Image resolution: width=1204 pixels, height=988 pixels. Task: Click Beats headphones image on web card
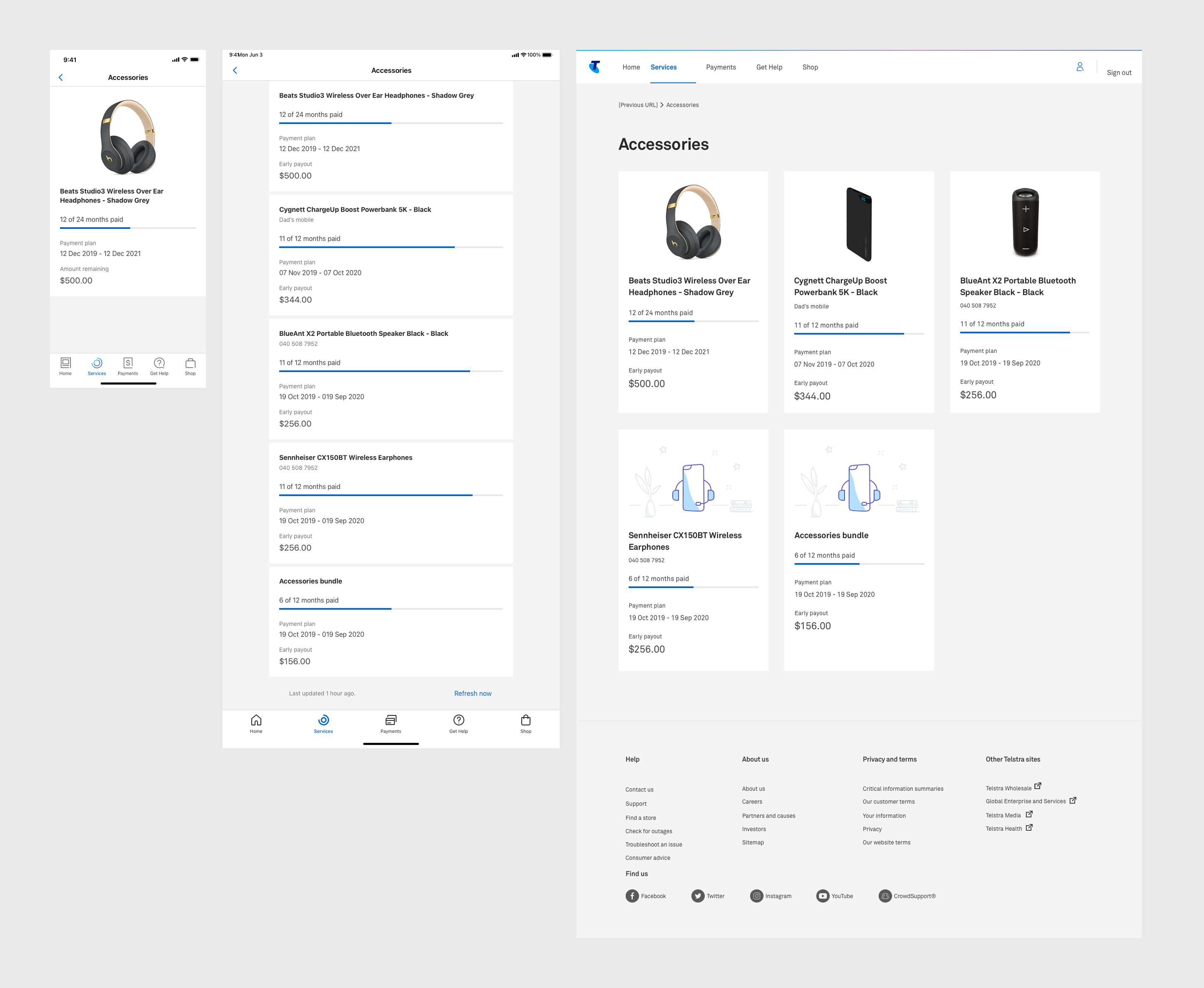(x=694, y=222)
